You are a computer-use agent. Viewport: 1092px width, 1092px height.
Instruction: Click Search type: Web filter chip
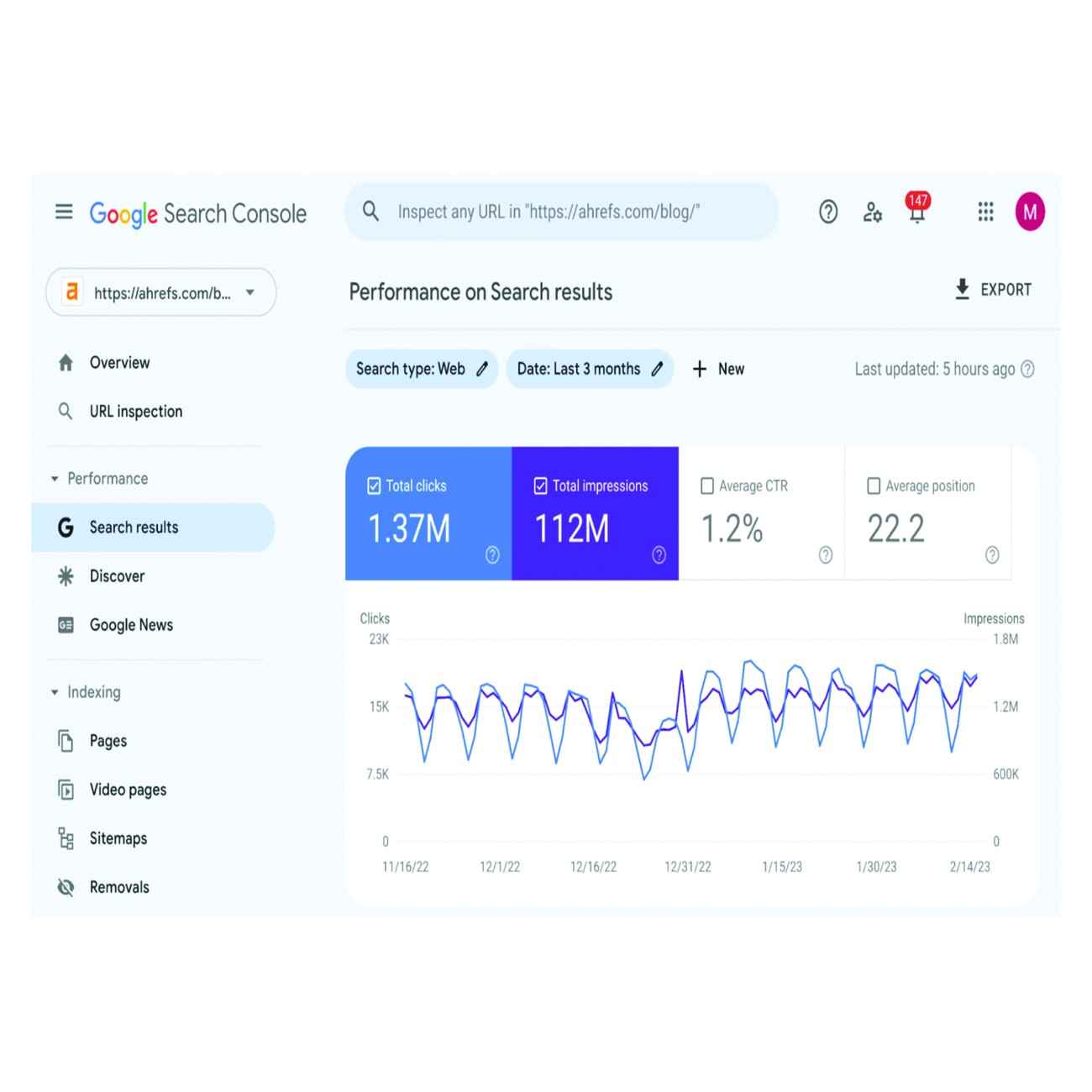(x=422, y=369)
